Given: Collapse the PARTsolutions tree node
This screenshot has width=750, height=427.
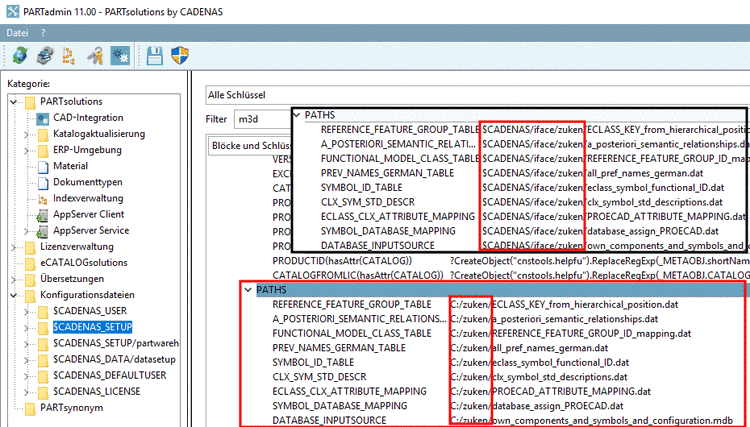Looking at the screenshot, I should tap(14, 102).
